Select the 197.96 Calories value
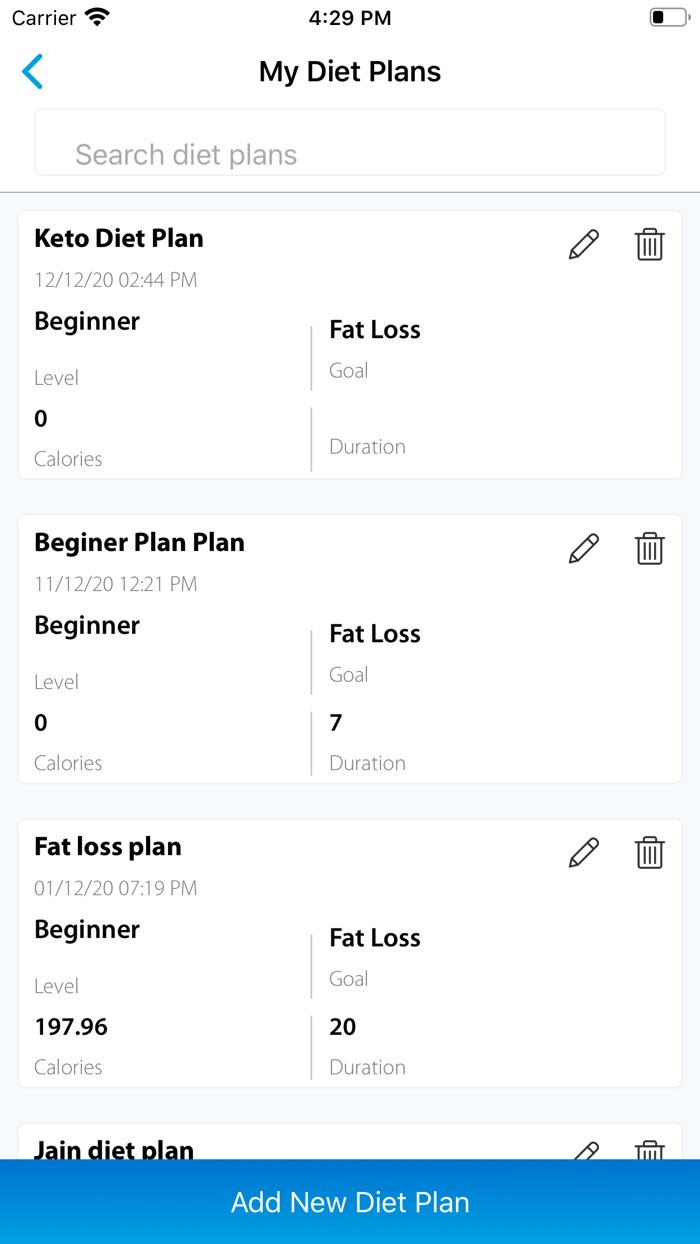The width and height of the screenshot is (700, 1244). click(x=71, y=1027)
